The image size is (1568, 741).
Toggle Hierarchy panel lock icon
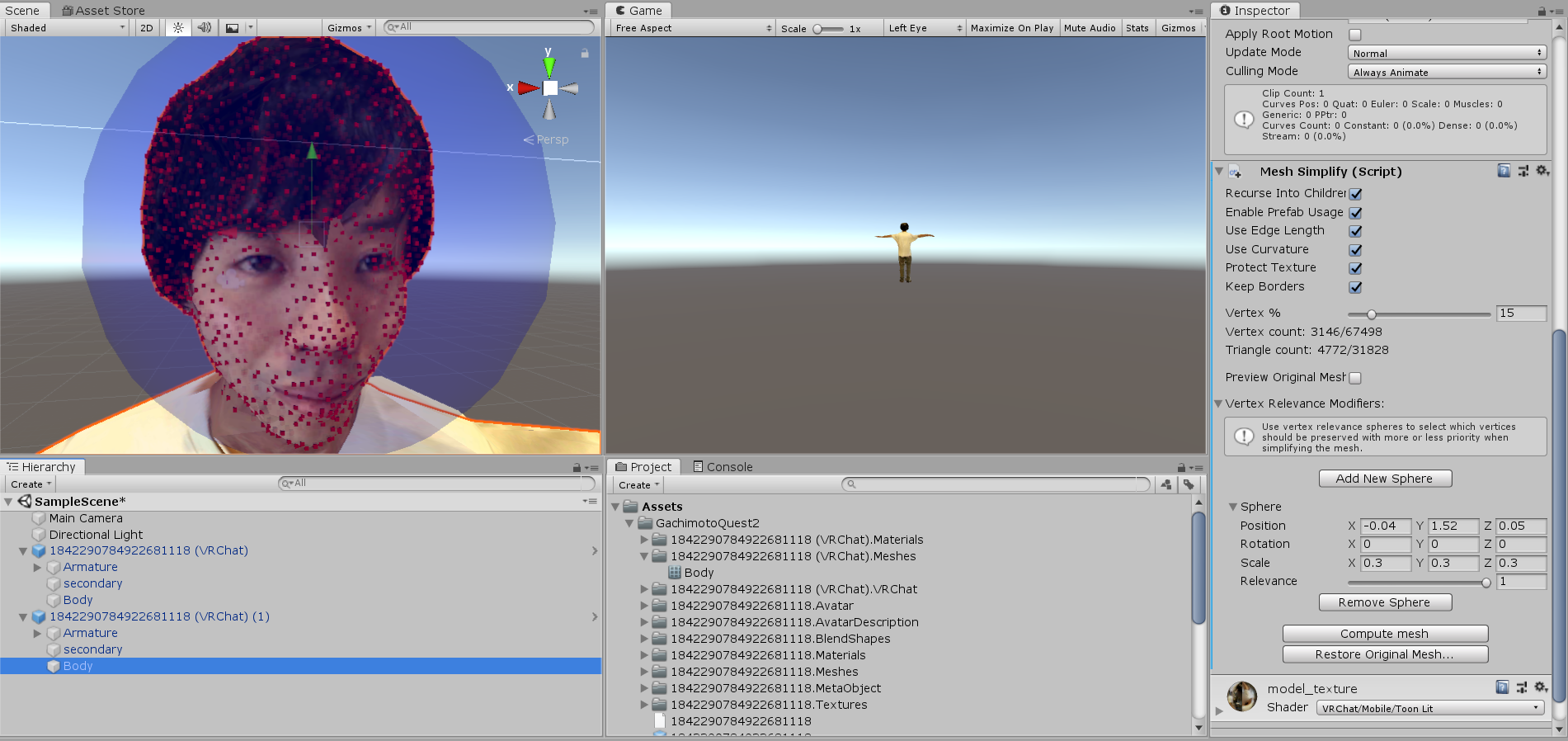[577, 467]
